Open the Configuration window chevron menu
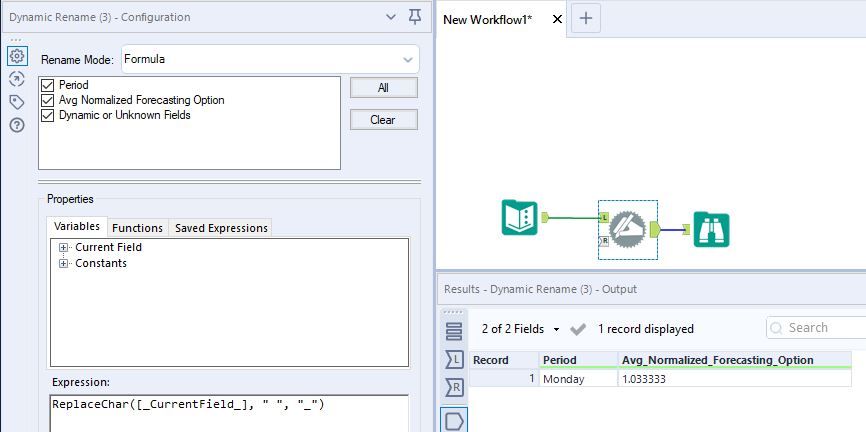866x432 pixels. tap(391, 17)
